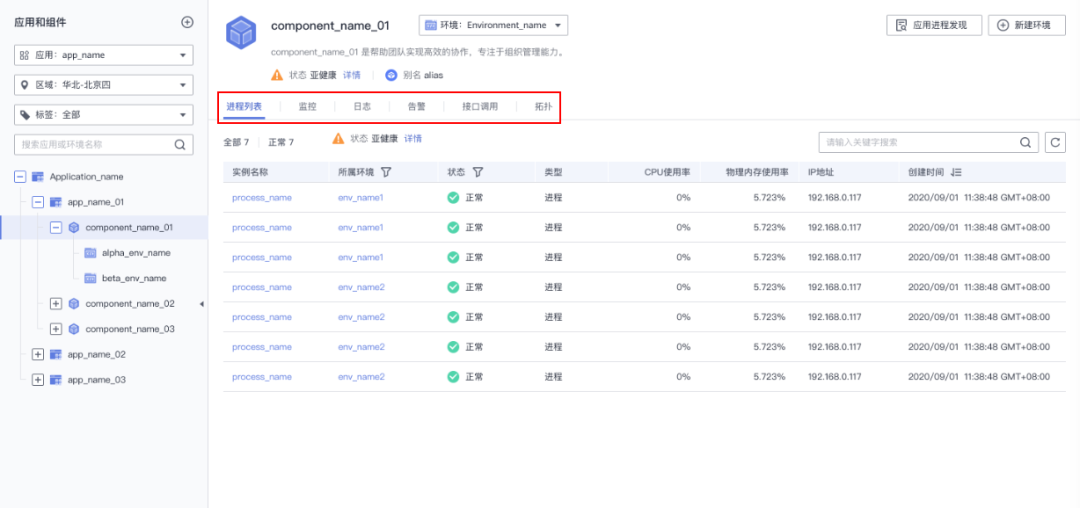Expand the app_name_02 tree node
The image size is (1080, 508).
point(39,354)
